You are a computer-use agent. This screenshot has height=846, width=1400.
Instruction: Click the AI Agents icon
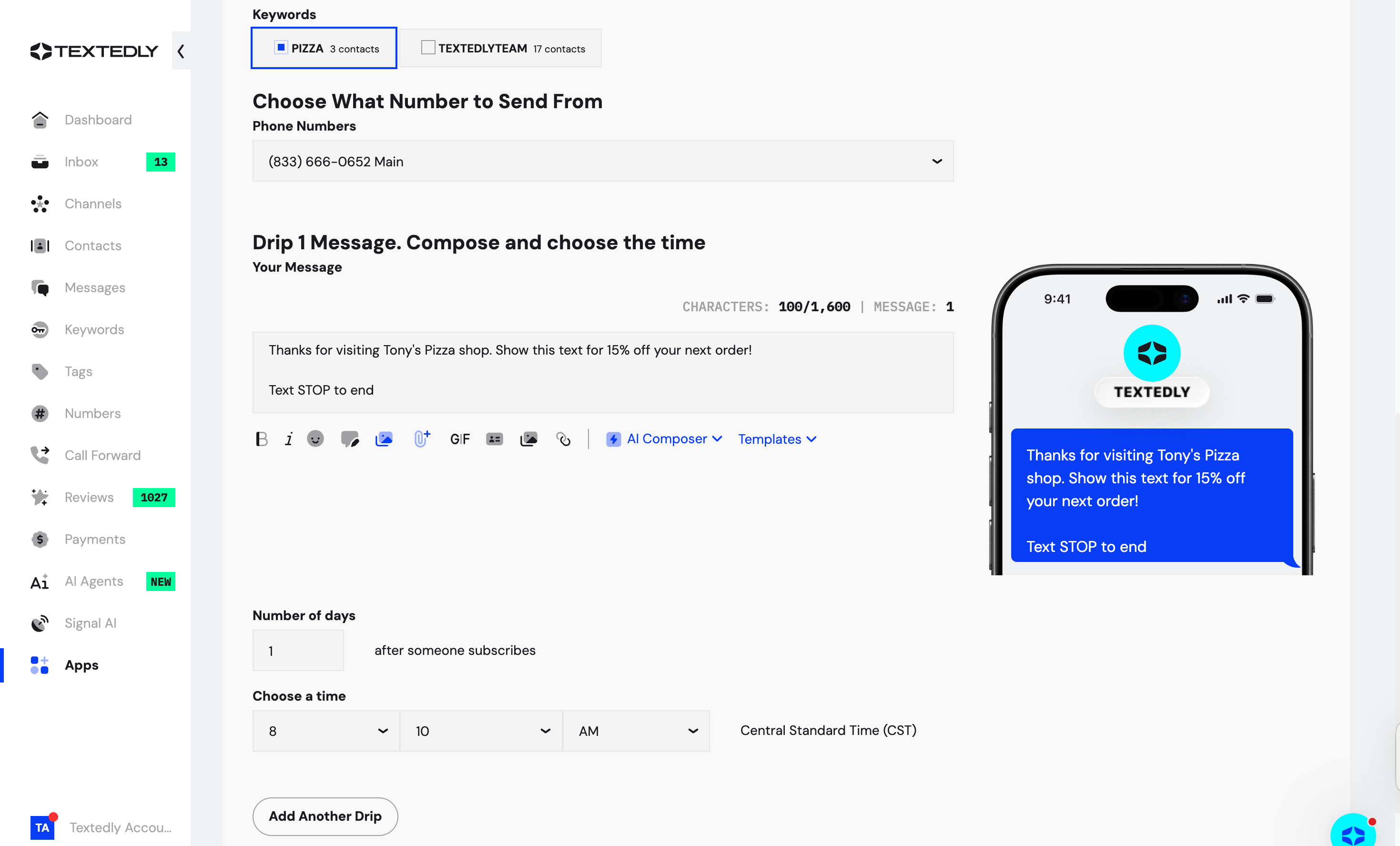tap(40, 581)
